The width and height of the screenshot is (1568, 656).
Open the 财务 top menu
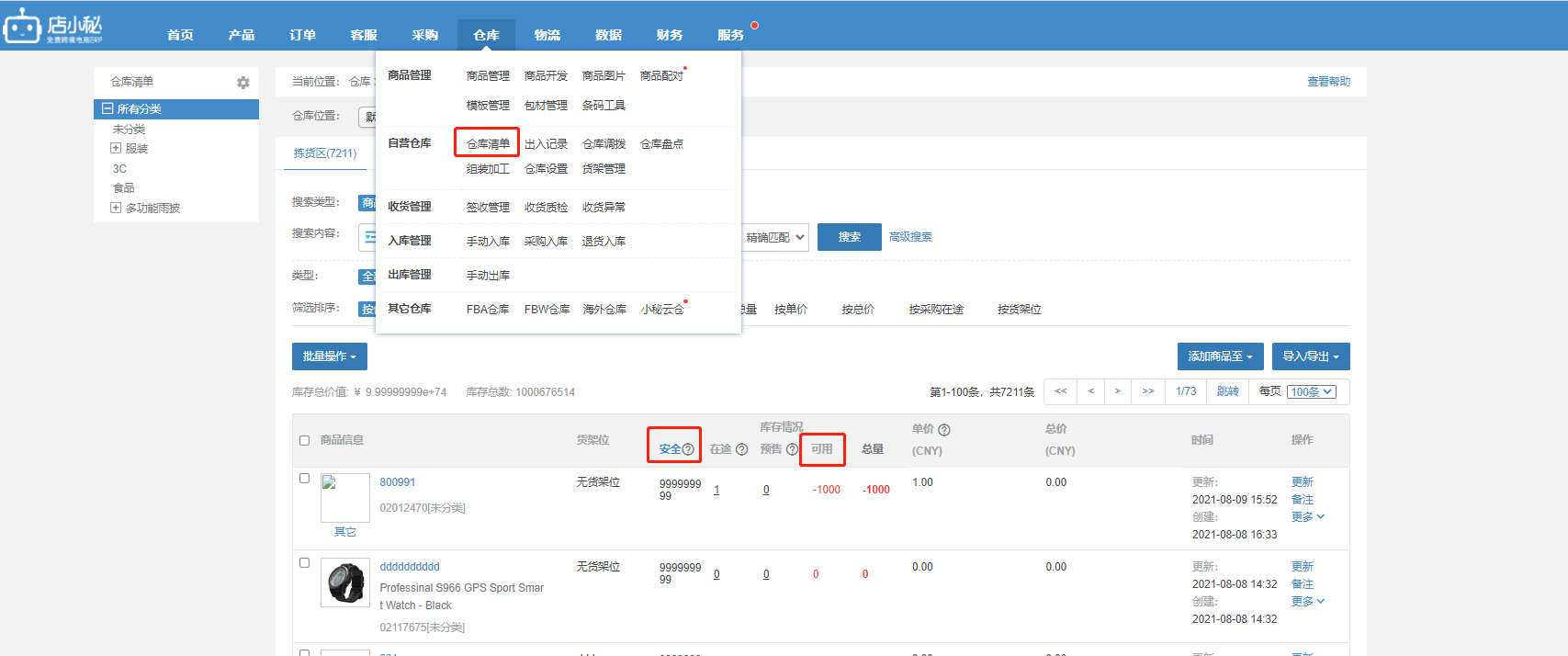click(670, 35)
